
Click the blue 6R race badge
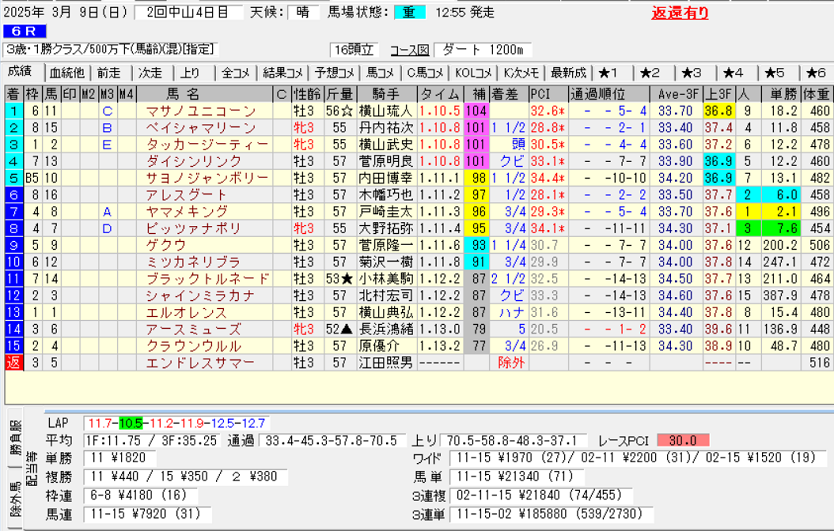click(19, 31)
